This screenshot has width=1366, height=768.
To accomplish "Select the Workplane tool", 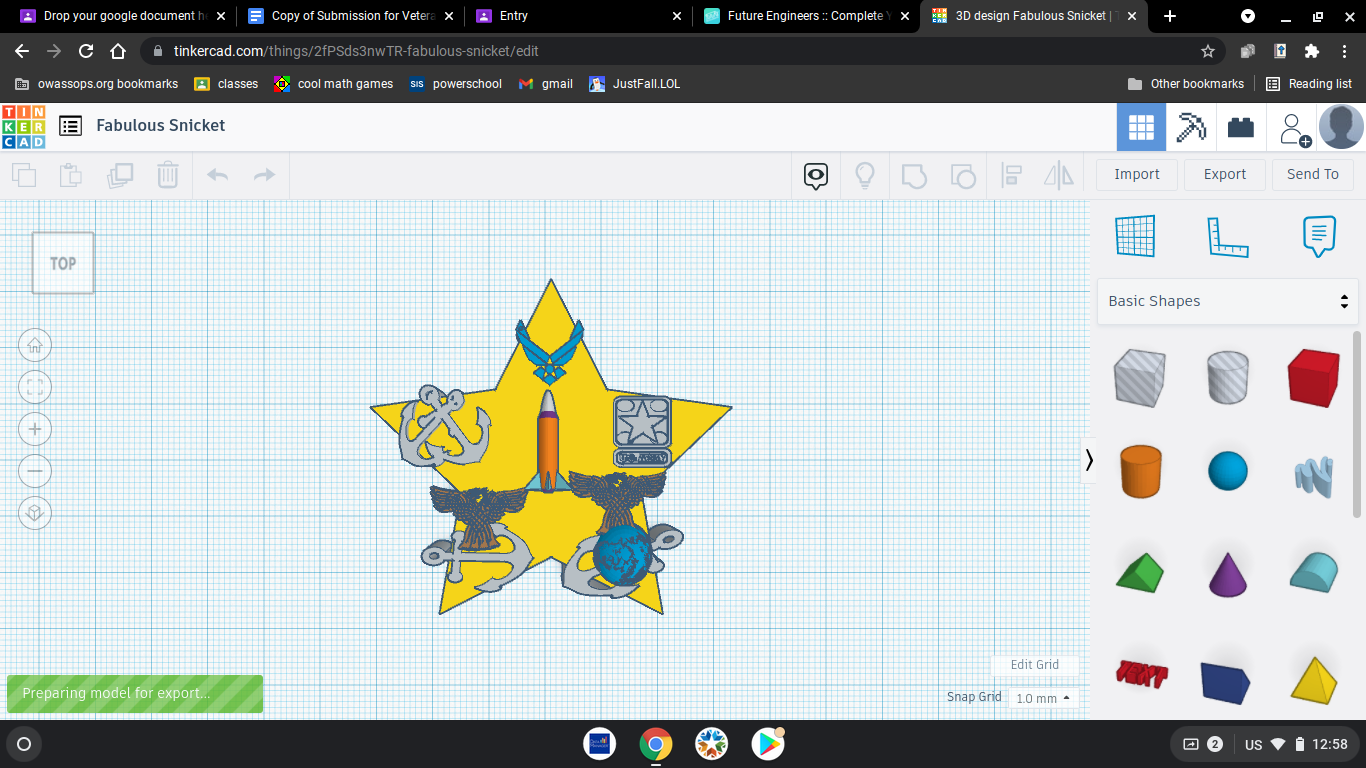I will [x=1135, y=236].
